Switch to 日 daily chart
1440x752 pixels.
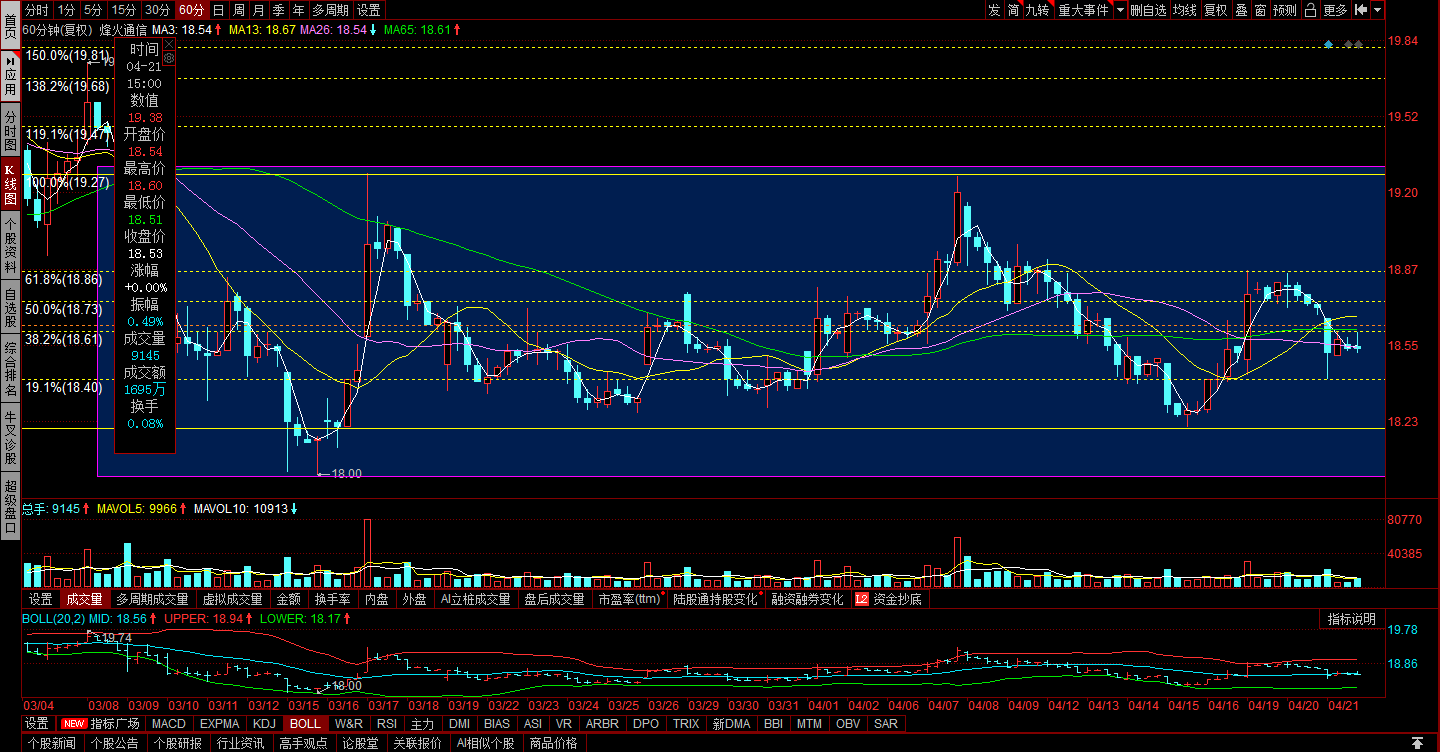click(219, 10)
